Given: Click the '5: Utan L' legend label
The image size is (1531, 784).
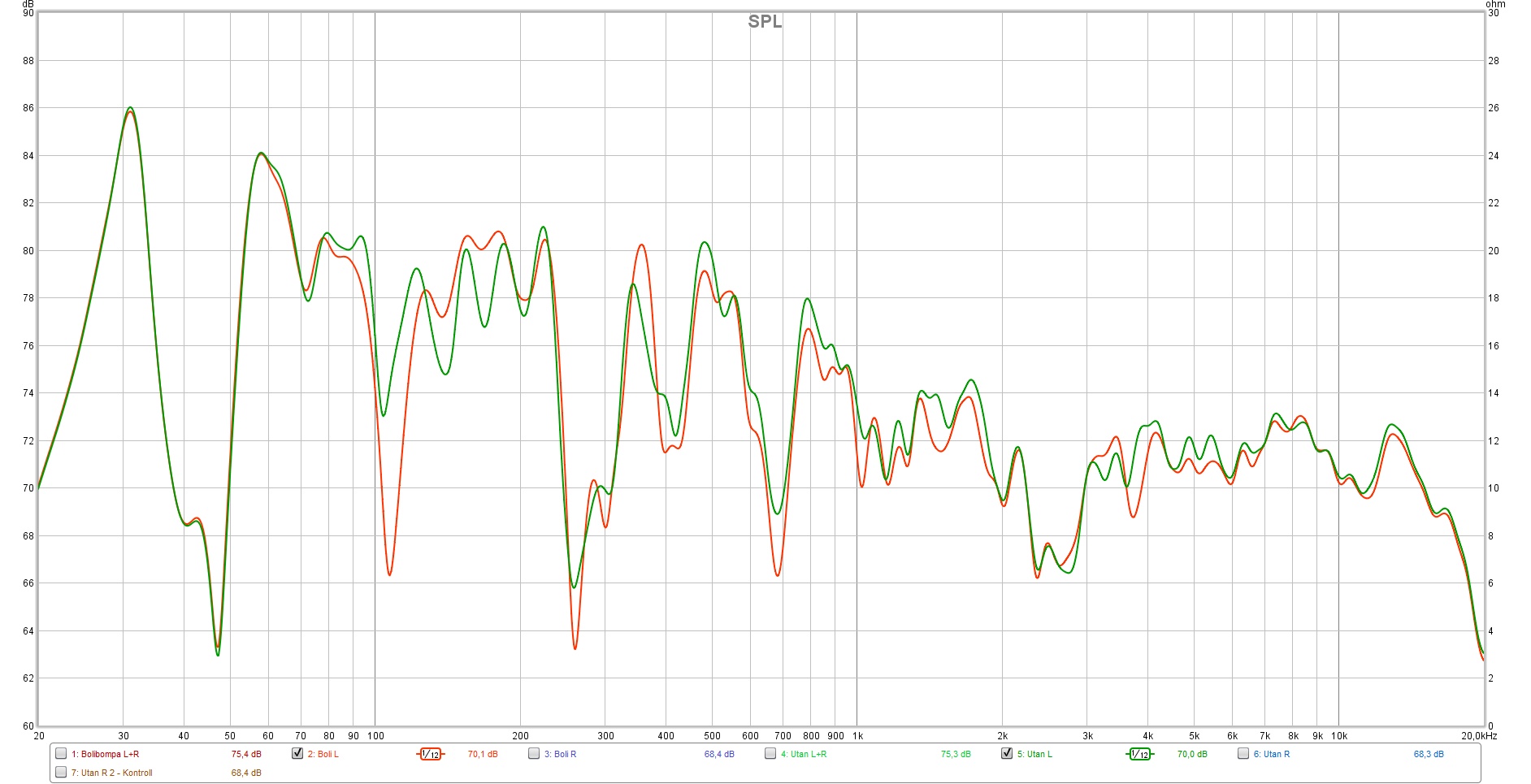Looking at the screenshot, I should (1034, 755).
